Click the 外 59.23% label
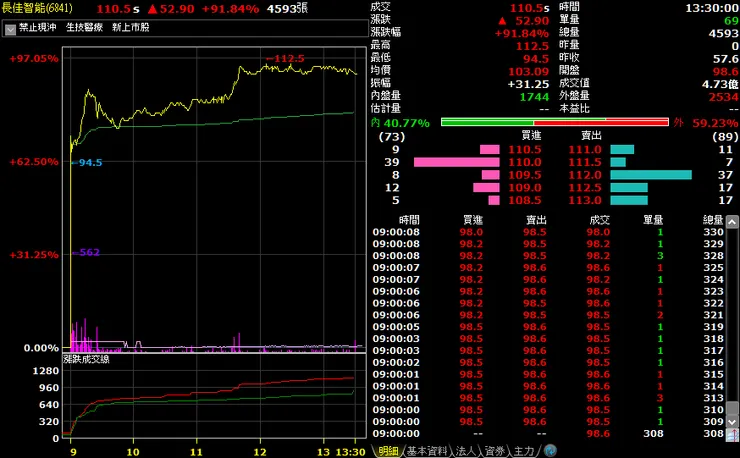Screen dimensions: 740x458 click(706, 123)
